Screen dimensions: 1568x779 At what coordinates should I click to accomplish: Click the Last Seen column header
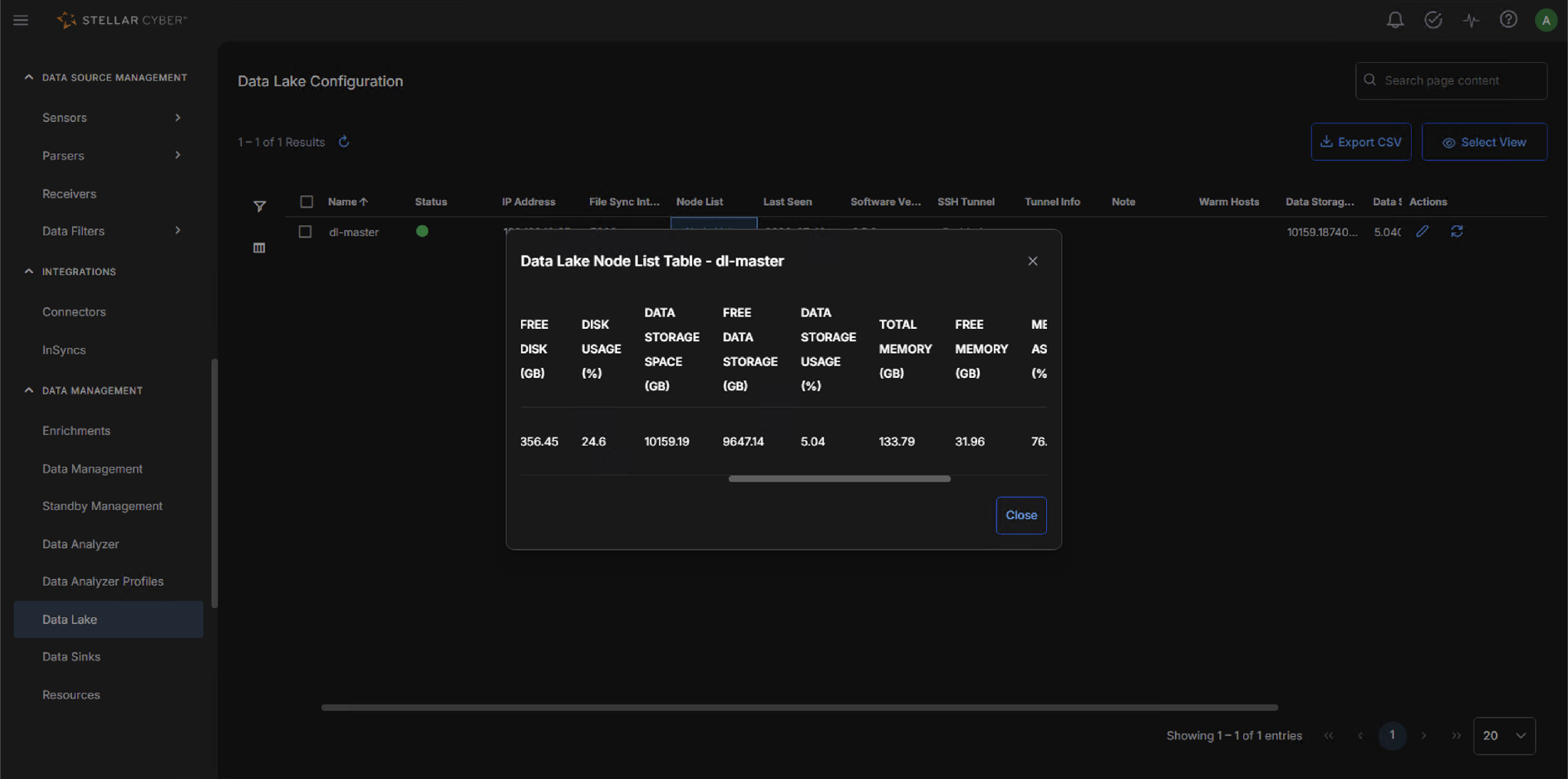(x=788, y=202)
